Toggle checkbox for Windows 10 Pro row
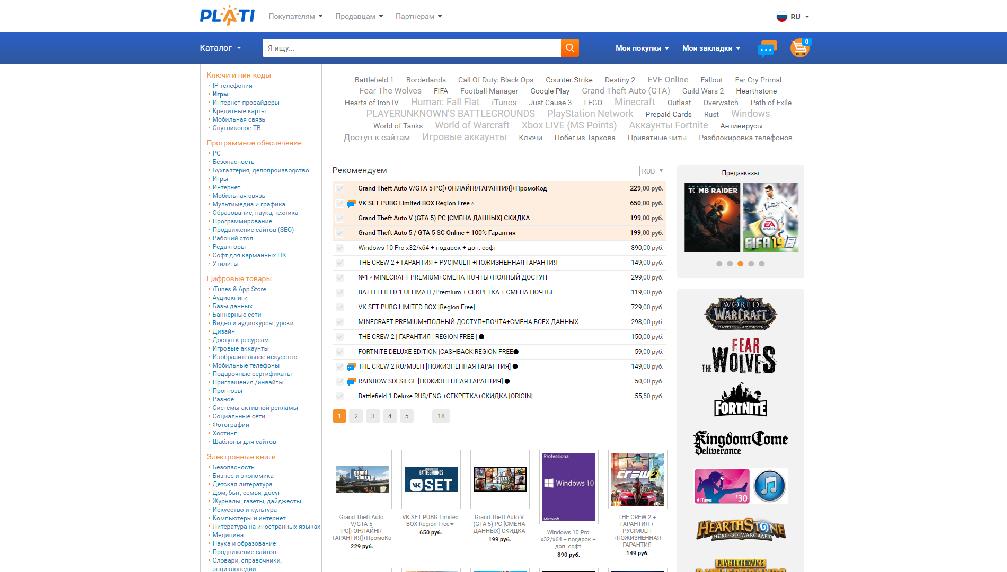 [340, 248]
